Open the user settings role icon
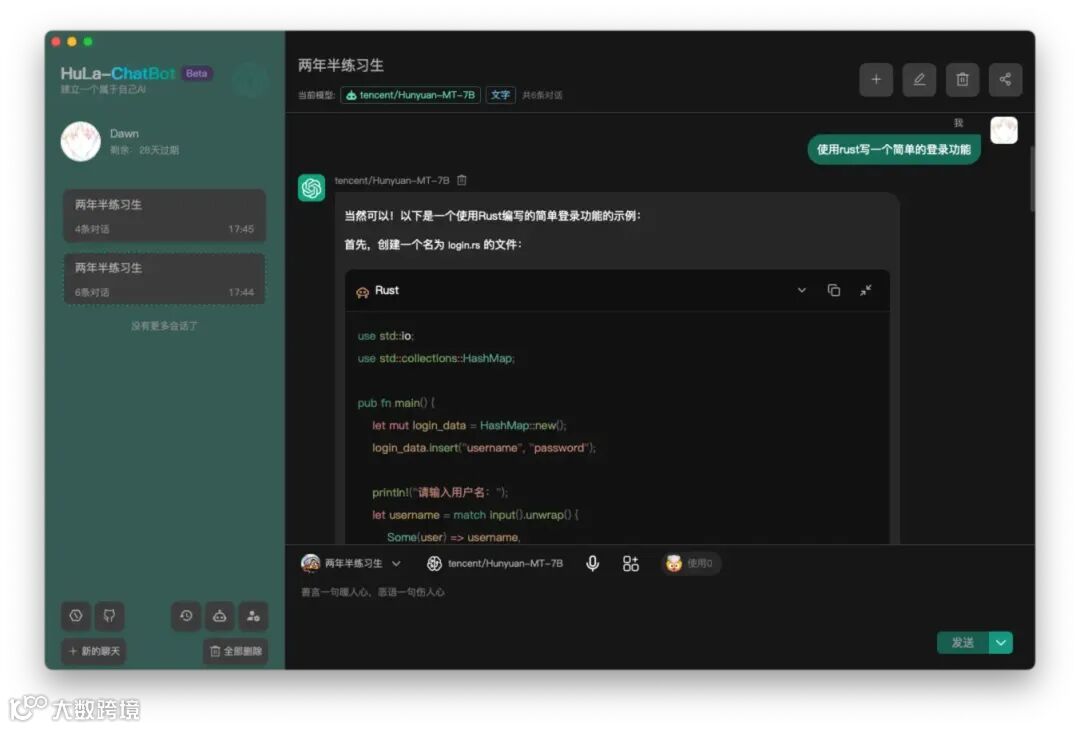The image size is (1080, 729). pyautogui.click(x=253, y=616)
